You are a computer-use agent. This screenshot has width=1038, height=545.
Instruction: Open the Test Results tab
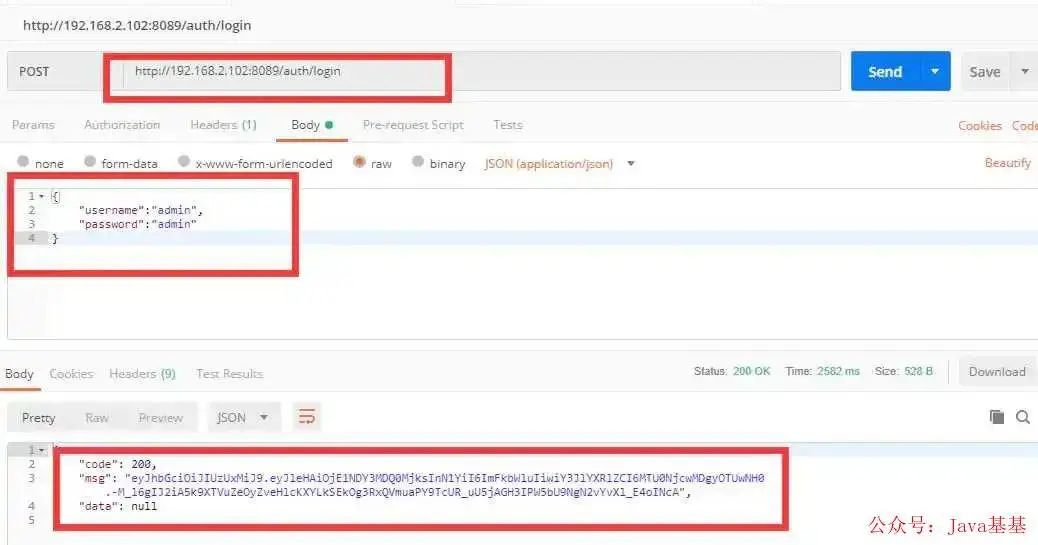pos(229,373)
